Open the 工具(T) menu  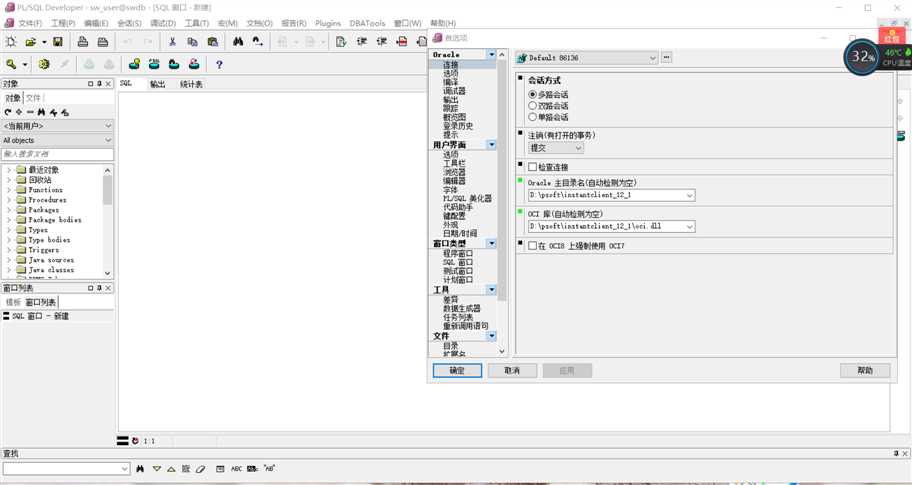[x=197, y=23]
